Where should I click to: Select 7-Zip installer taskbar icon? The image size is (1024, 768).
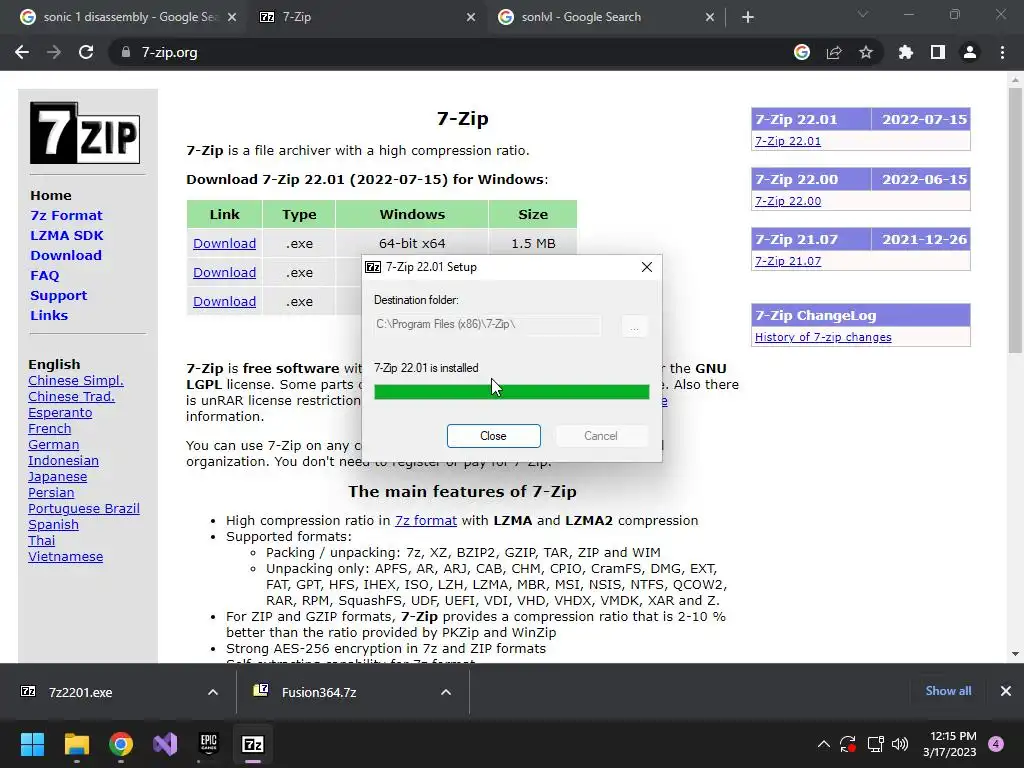click(253, 744)
